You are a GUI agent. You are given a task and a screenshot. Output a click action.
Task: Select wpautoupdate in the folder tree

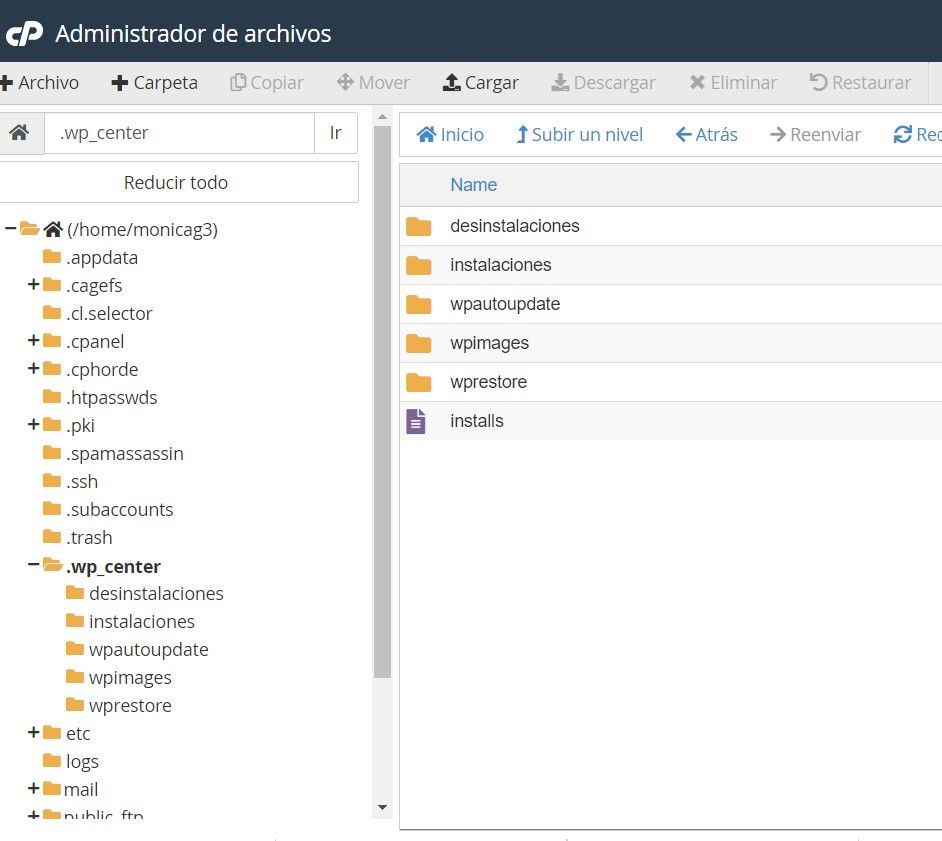[x=148, y=649]
